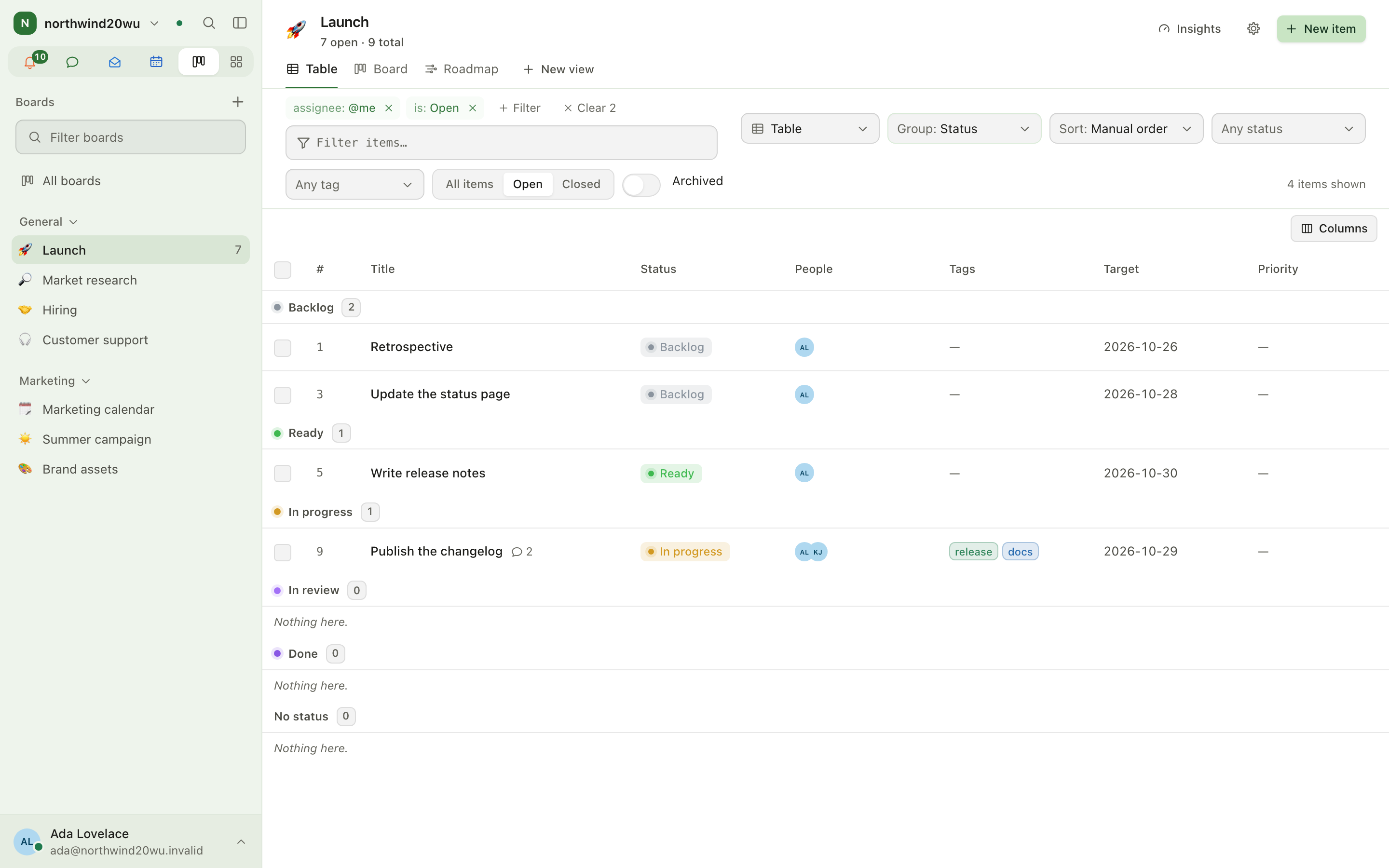
Task: Open the Any status dropdown
Action: tap(1288, 129)
